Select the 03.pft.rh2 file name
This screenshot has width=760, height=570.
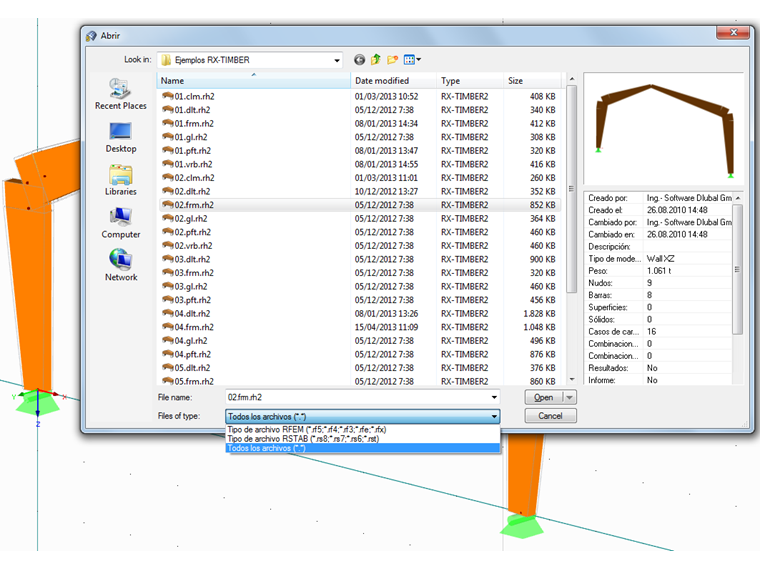pyautogui.click(x=192, y=300)
